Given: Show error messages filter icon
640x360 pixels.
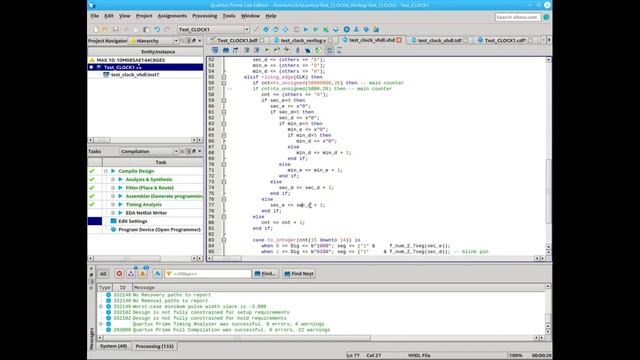Looking at the screenshot, I should (119, 273).
